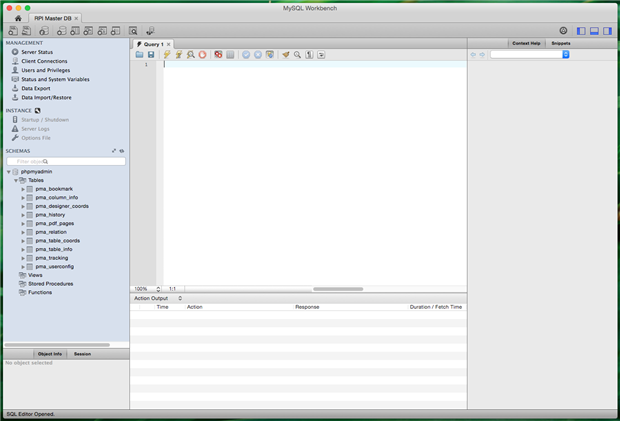Adjust the 100% zoom stepper
This screenshot has height=421, width=620.
coord(158,289)
